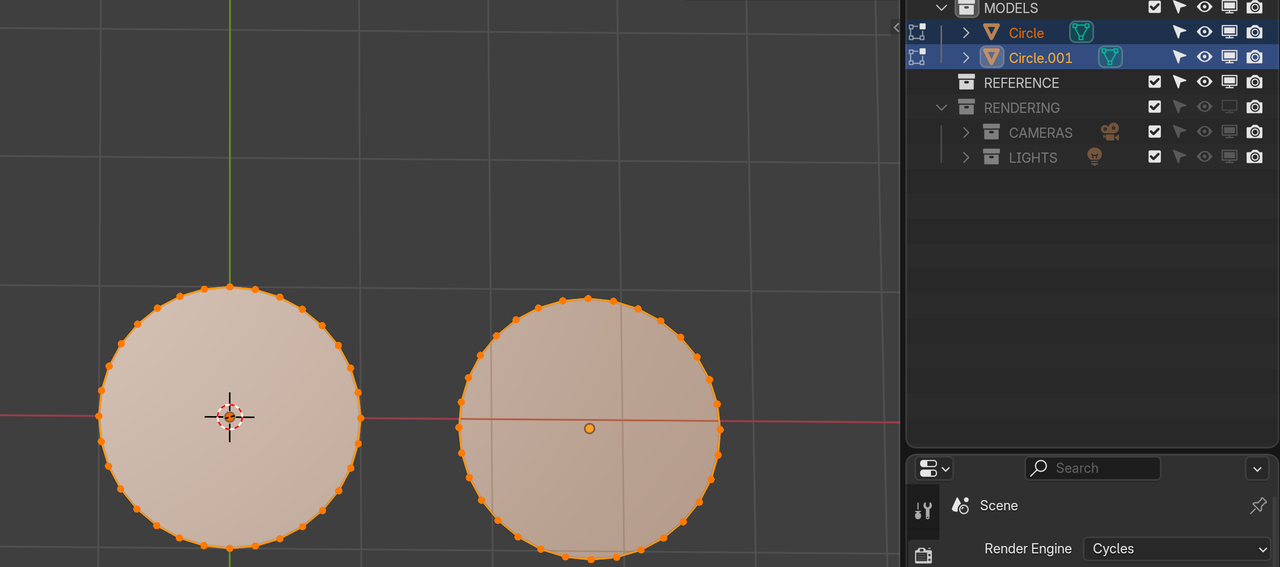Viewport: 1280px width, 567px height.
Task: Hide MODELS collection with eye icon
Action: click(1204, 7)
